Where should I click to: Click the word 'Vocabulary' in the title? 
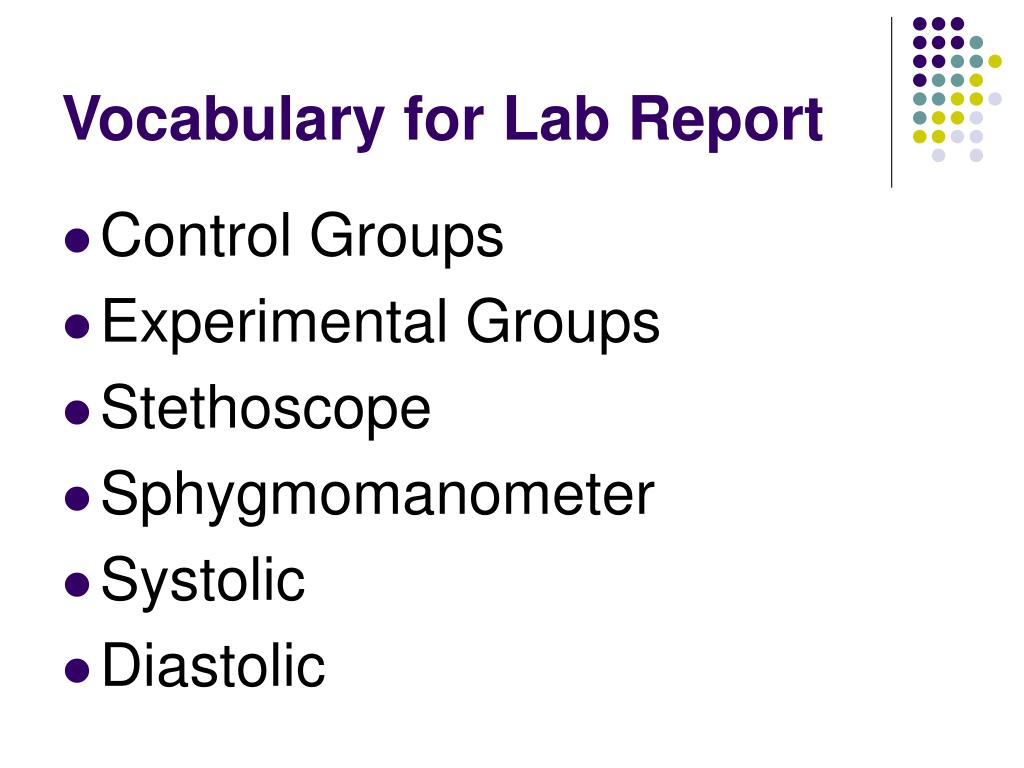coord(224,120)
